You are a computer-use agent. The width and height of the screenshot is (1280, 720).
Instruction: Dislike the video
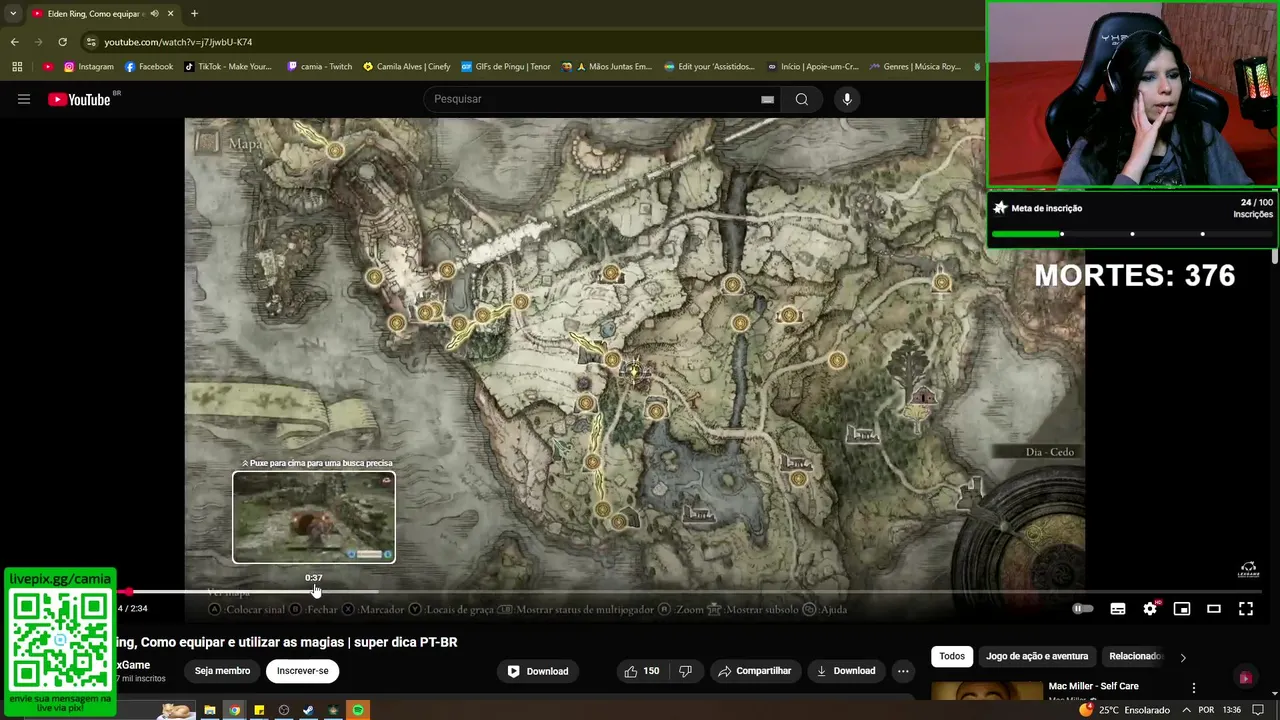[x=686, y=671]
